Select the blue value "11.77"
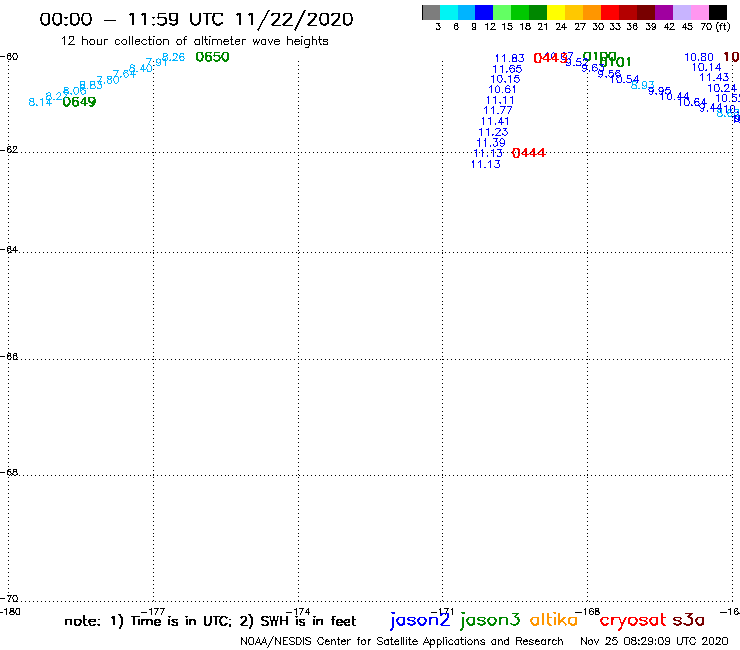The width and height of the screenshot is (740, 650). point(497,110)
